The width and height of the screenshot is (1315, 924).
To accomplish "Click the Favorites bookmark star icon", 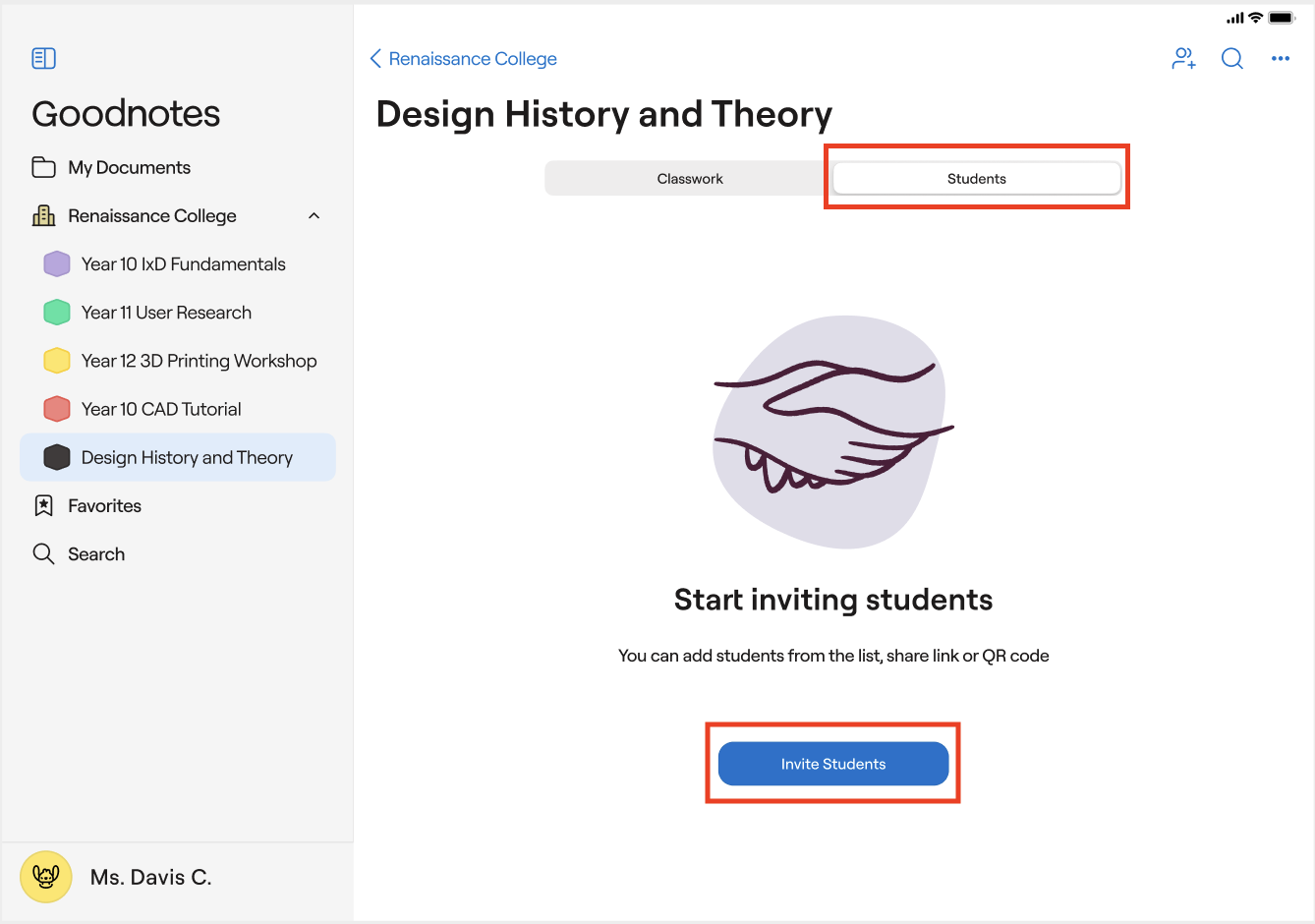I will tap(43, 506).
